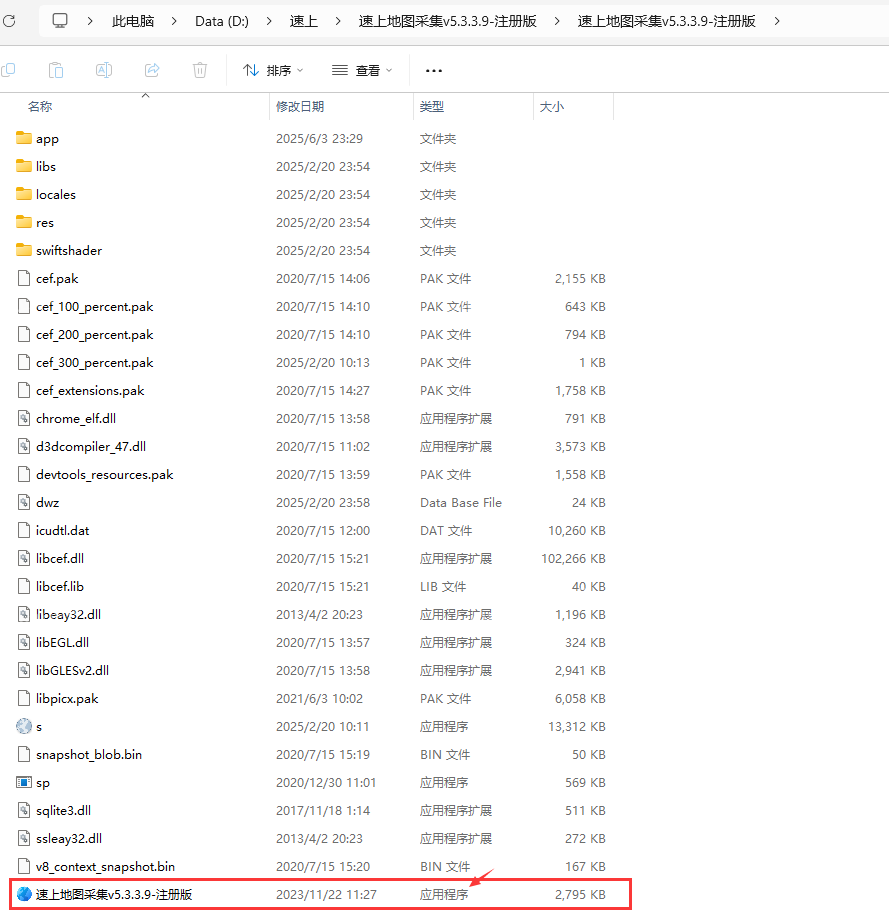Expand chevron after 速上 in breadcrumb
889x911 pixels.
[338, 21]
